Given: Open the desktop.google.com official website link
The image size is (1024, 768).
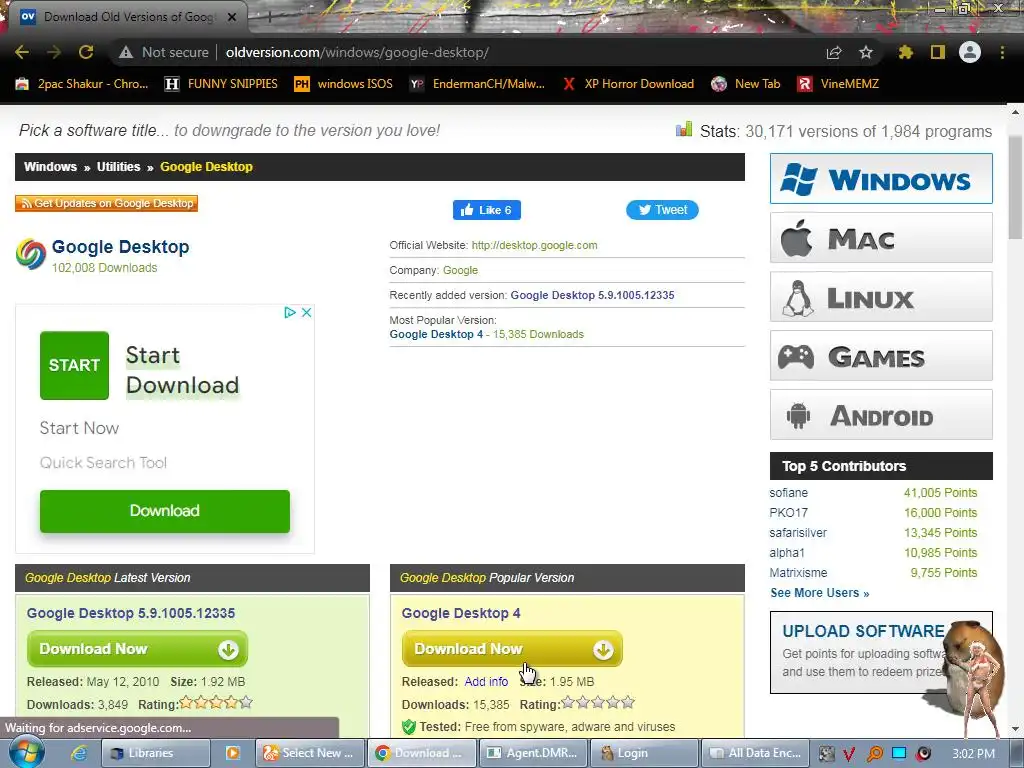Looking at the screenshot, I should (534, 245).
